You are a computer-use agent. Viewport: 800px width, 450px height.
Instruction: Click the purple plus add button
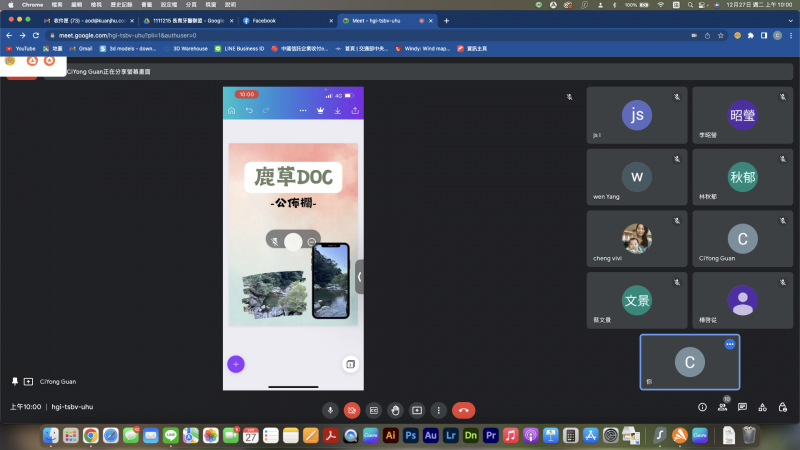(x=236, y=364)
